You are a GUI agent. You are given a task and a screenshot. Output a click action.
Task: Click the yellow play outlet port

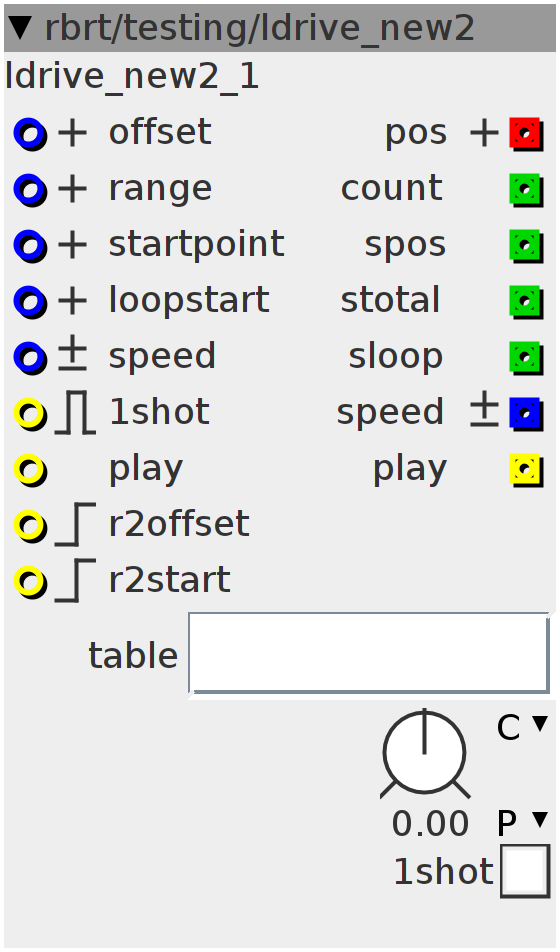(x=525, y=469)
